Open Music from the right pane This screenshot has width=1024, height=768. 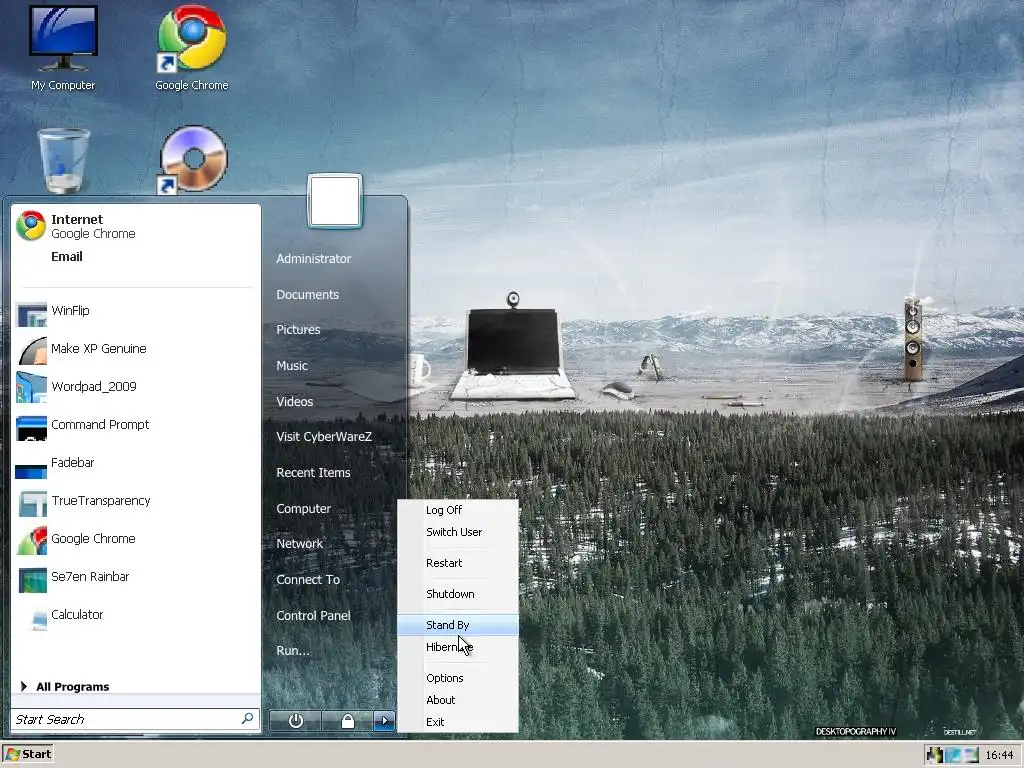pyautogui.click(x=291, y=366)
